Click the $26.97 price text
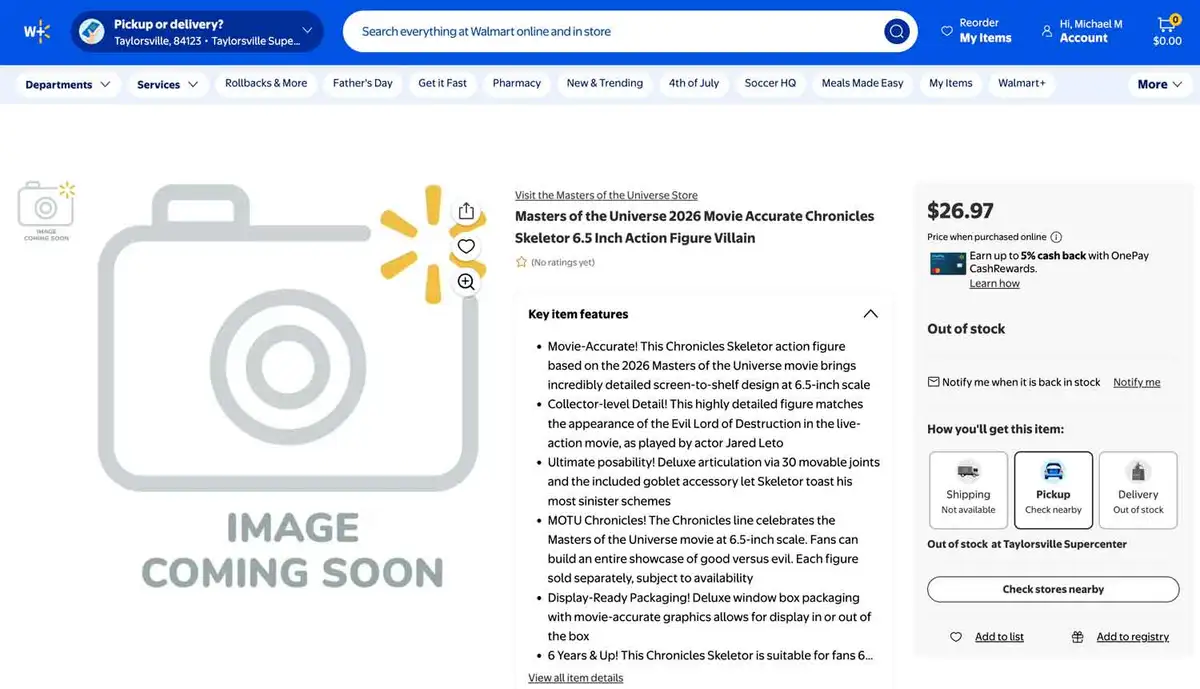This screenshot has height=689, width=1200. [x=960, y=211]
